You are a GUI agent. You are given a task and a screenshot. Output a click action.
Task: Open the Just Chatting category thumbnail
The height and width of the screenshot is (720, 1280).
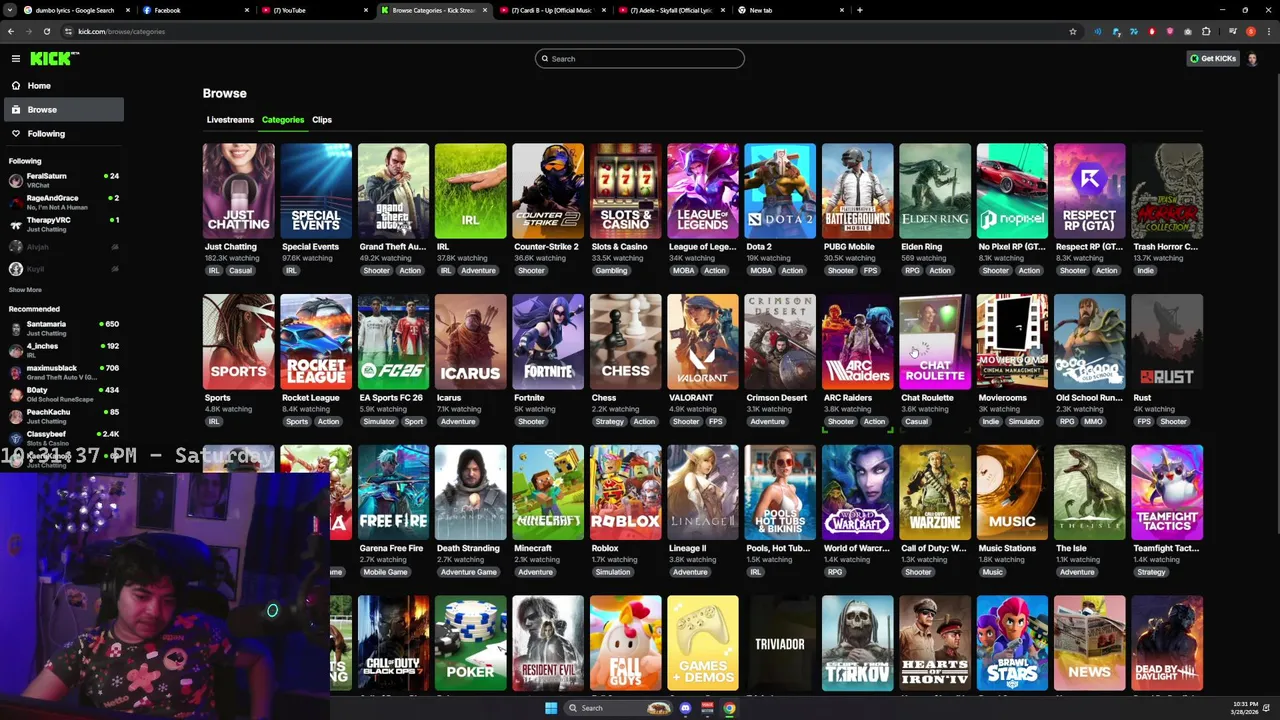[x=239, y=191]
